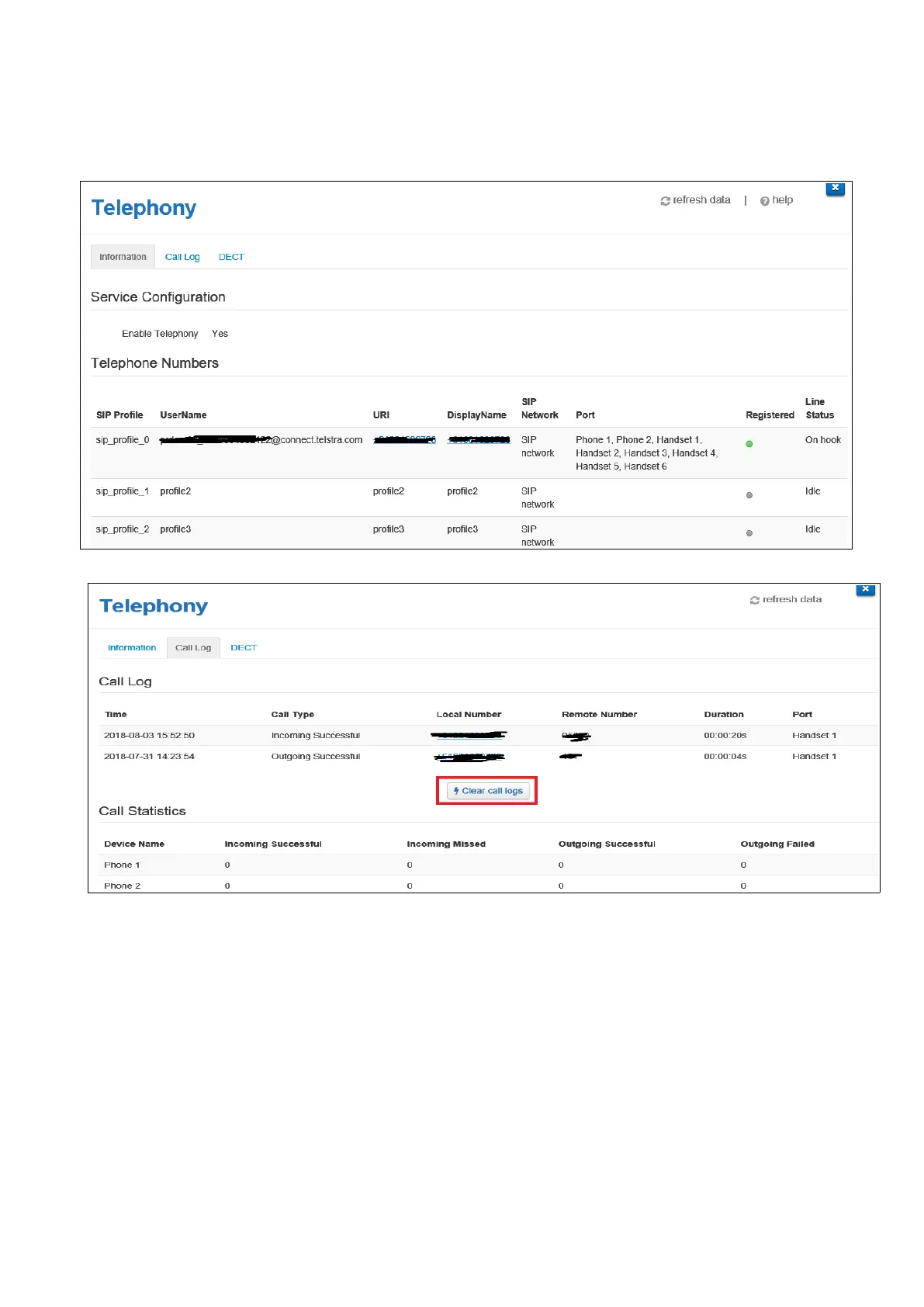
Task: Click the Incoming Missed column header
Action: 446,844
